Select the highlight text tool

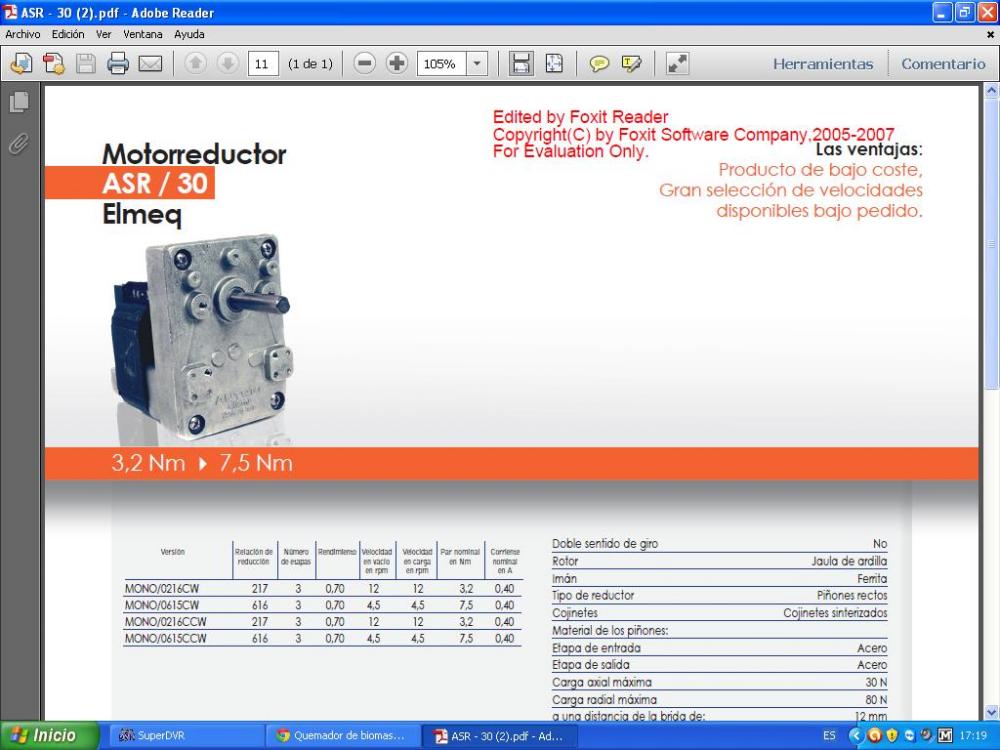(631, 63)
